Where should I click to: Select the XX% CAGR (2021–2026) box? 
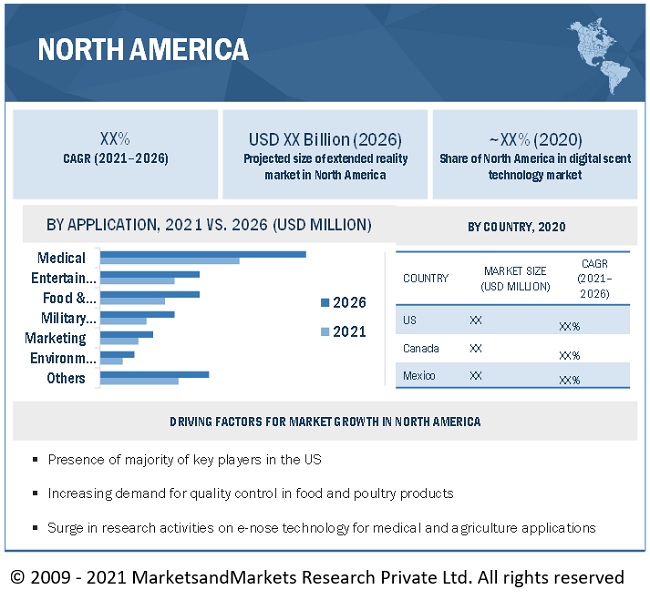[115, 153]
